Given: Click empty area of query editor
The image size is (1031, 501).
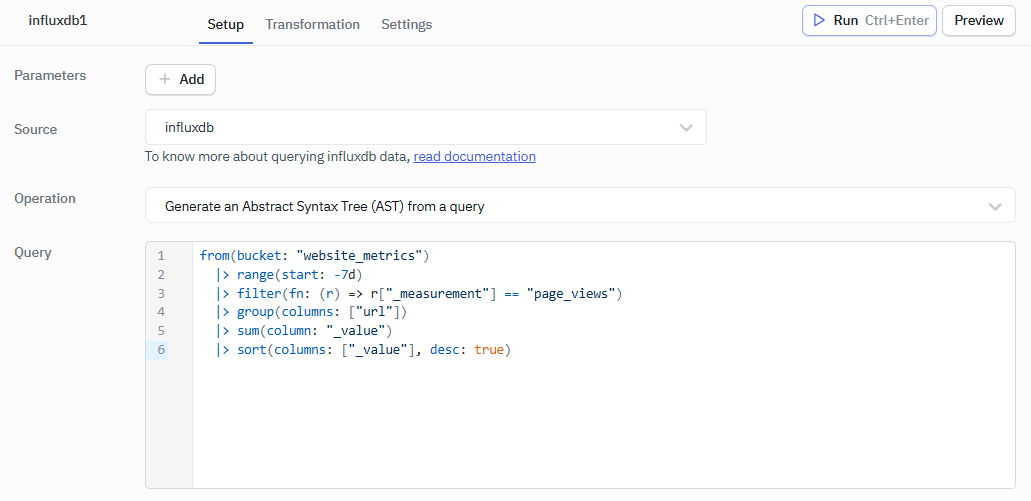Looking at the screenshot, I should (600, 430).
